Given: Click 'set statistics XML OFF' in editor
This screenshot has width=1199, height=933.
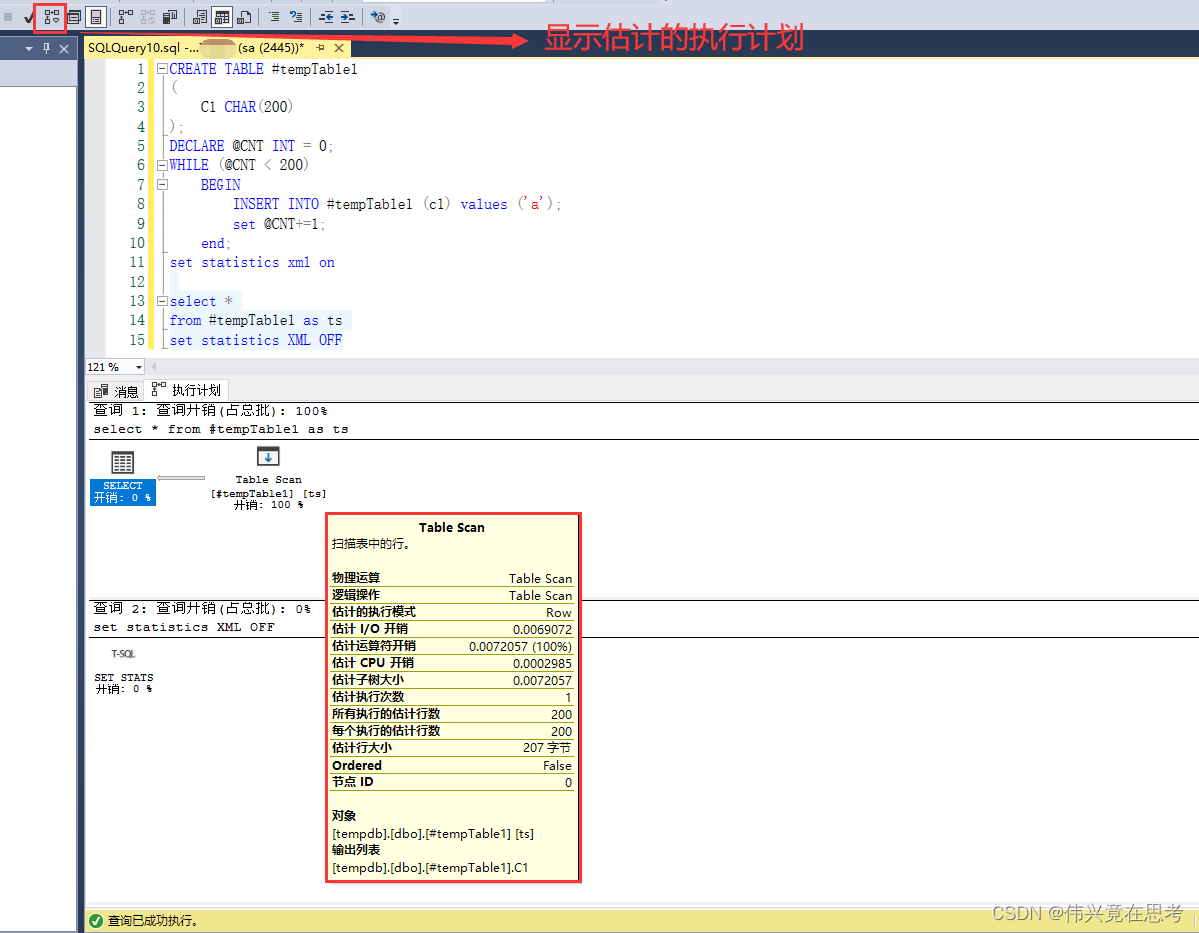Looking at the screenshot, I should tap(255, 340).
